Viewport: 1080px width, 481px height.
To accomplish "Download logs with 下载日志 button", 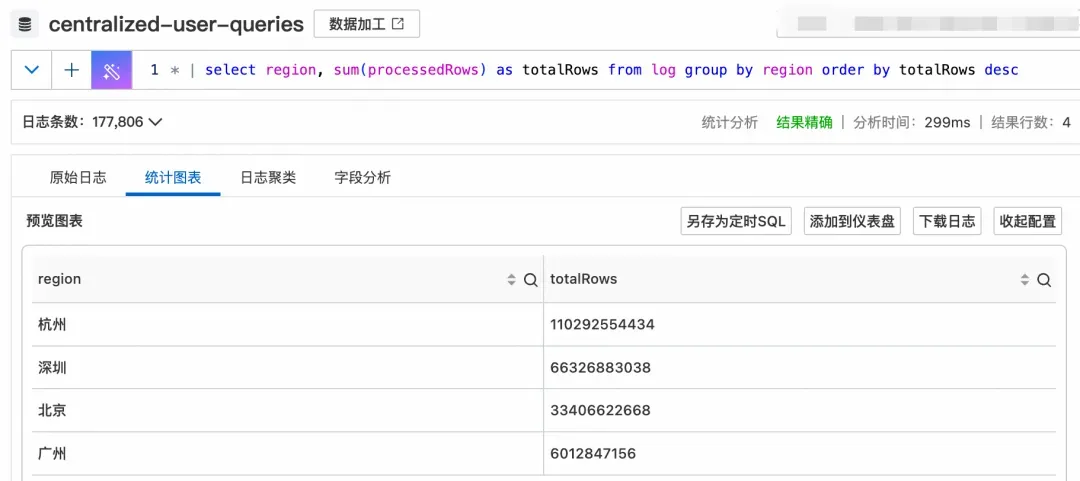I will click(x=947, y=221).
